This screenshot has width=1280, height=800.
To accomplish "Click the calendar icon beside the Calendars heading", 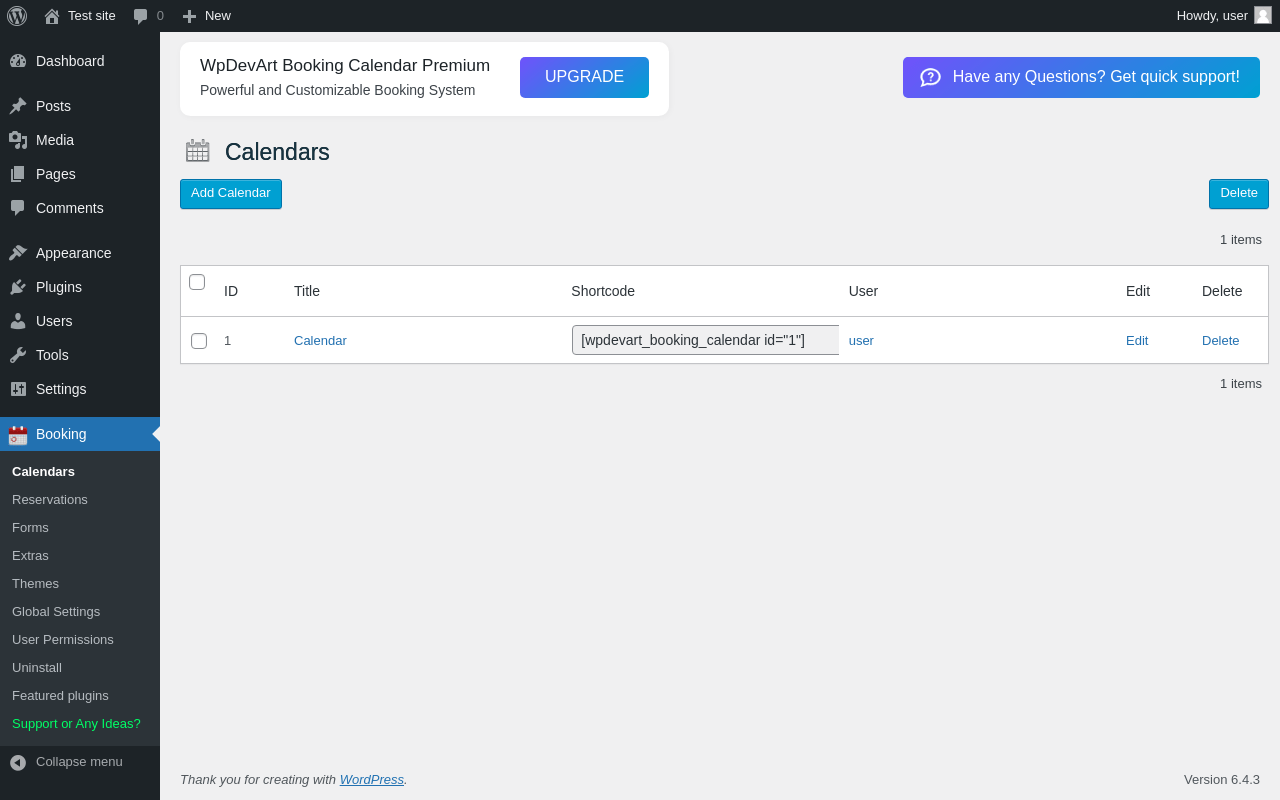I will 198,151.
